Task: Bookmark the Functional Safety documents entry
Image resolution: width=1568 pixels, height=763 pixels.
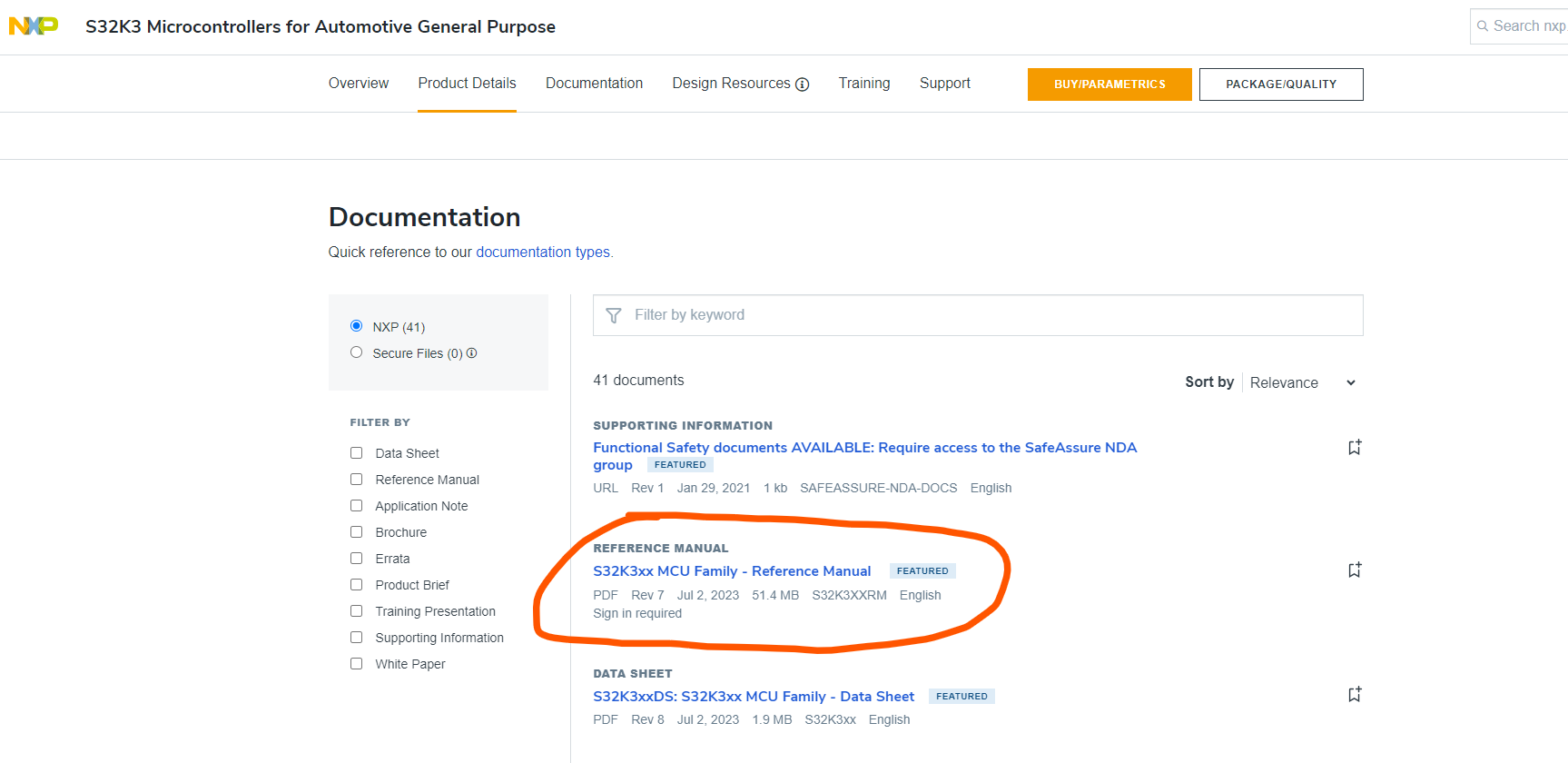Action: pyautogui.click(x=1355, y=447)
